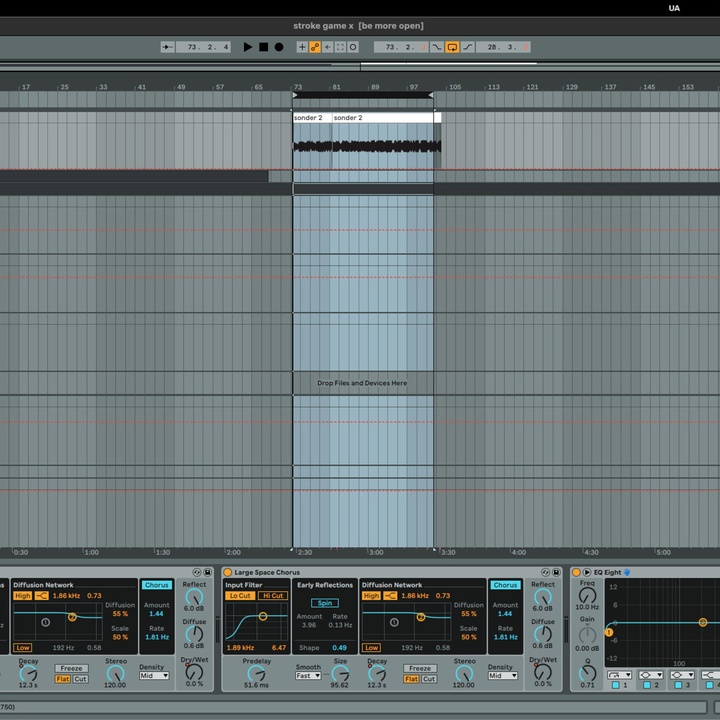
Task: Click the Arrangement Record circle button
Action: (x=279, y=47)
